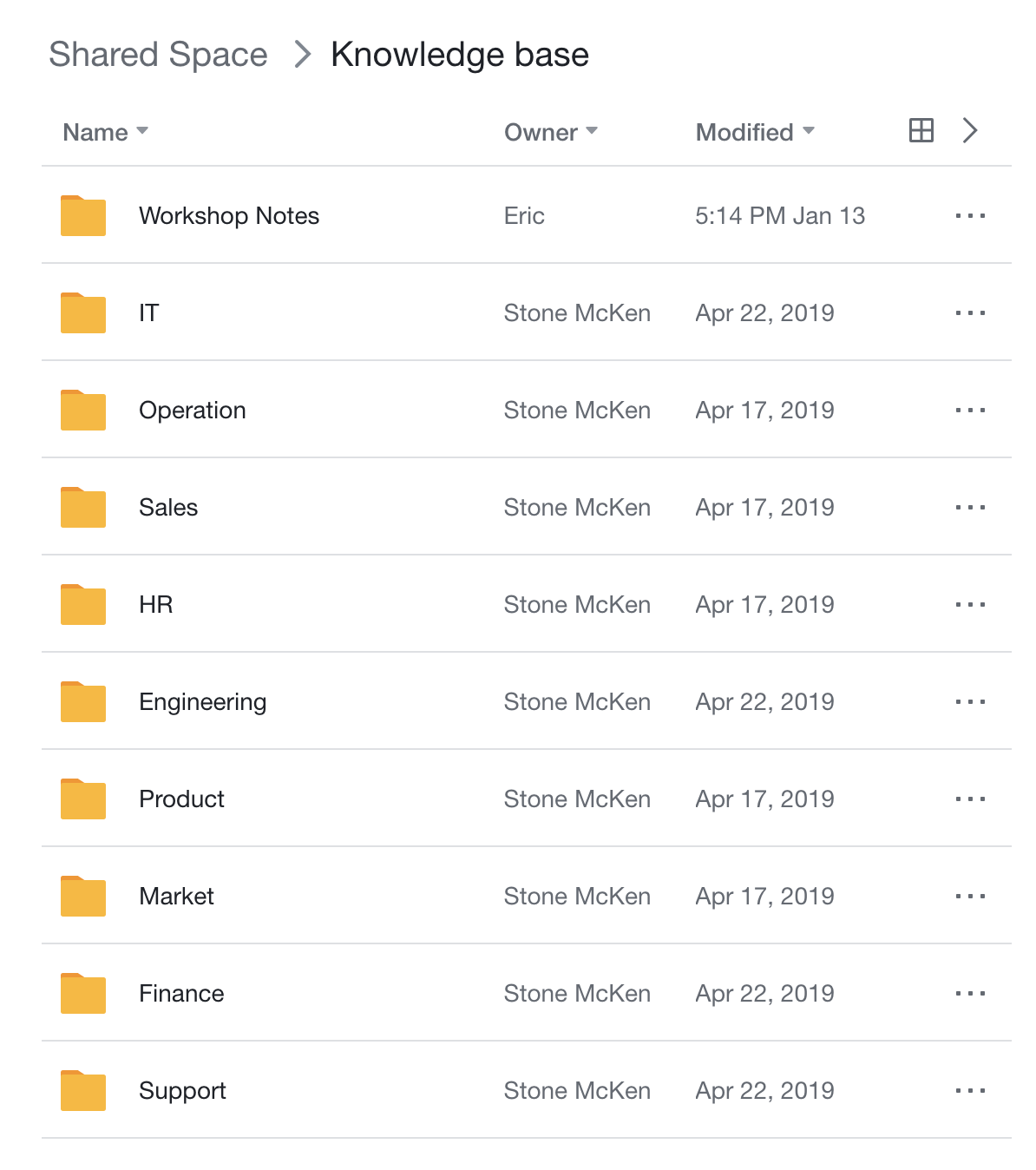Switch to grid view layout
Screen dimensions: 1036x1170
pos(921,131)
